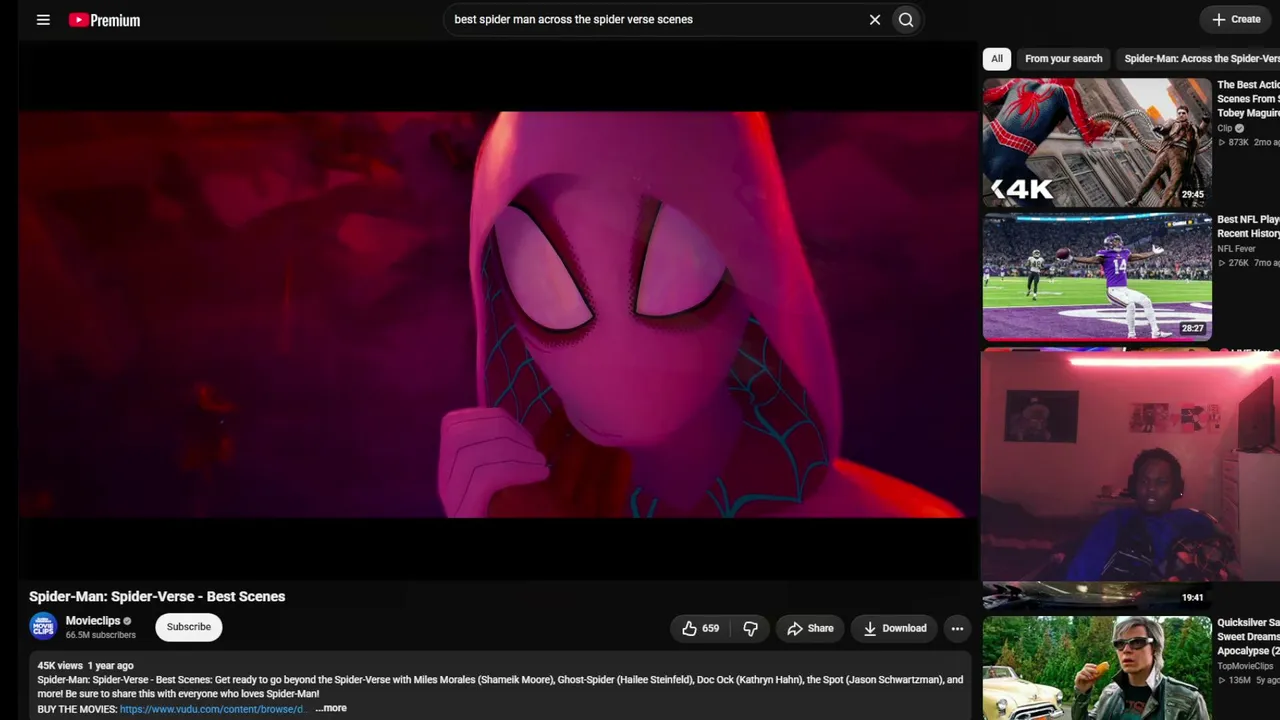
Task: Click the Best NFL Plays video title
Action: 1248,226
